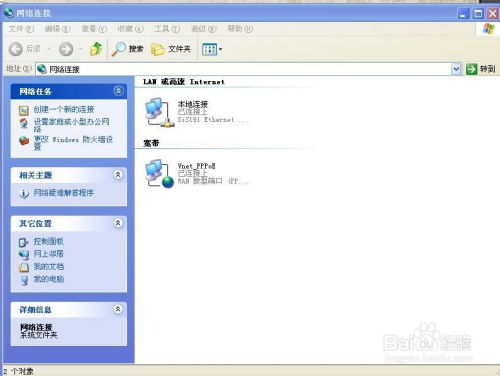Open the Search (搜索) toolbar tool
The width and height of the screenshot is (500, 376).
127,49
